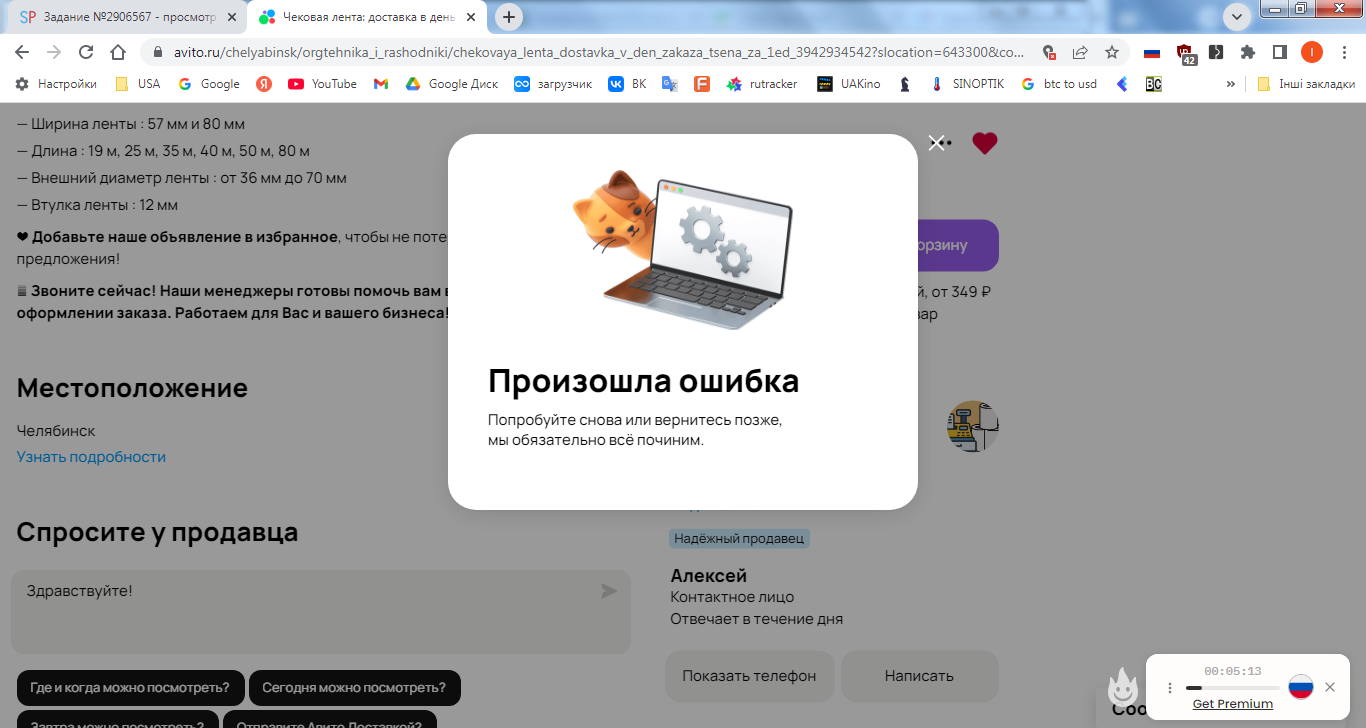Open the ВК bookmark

pos(628,84)
